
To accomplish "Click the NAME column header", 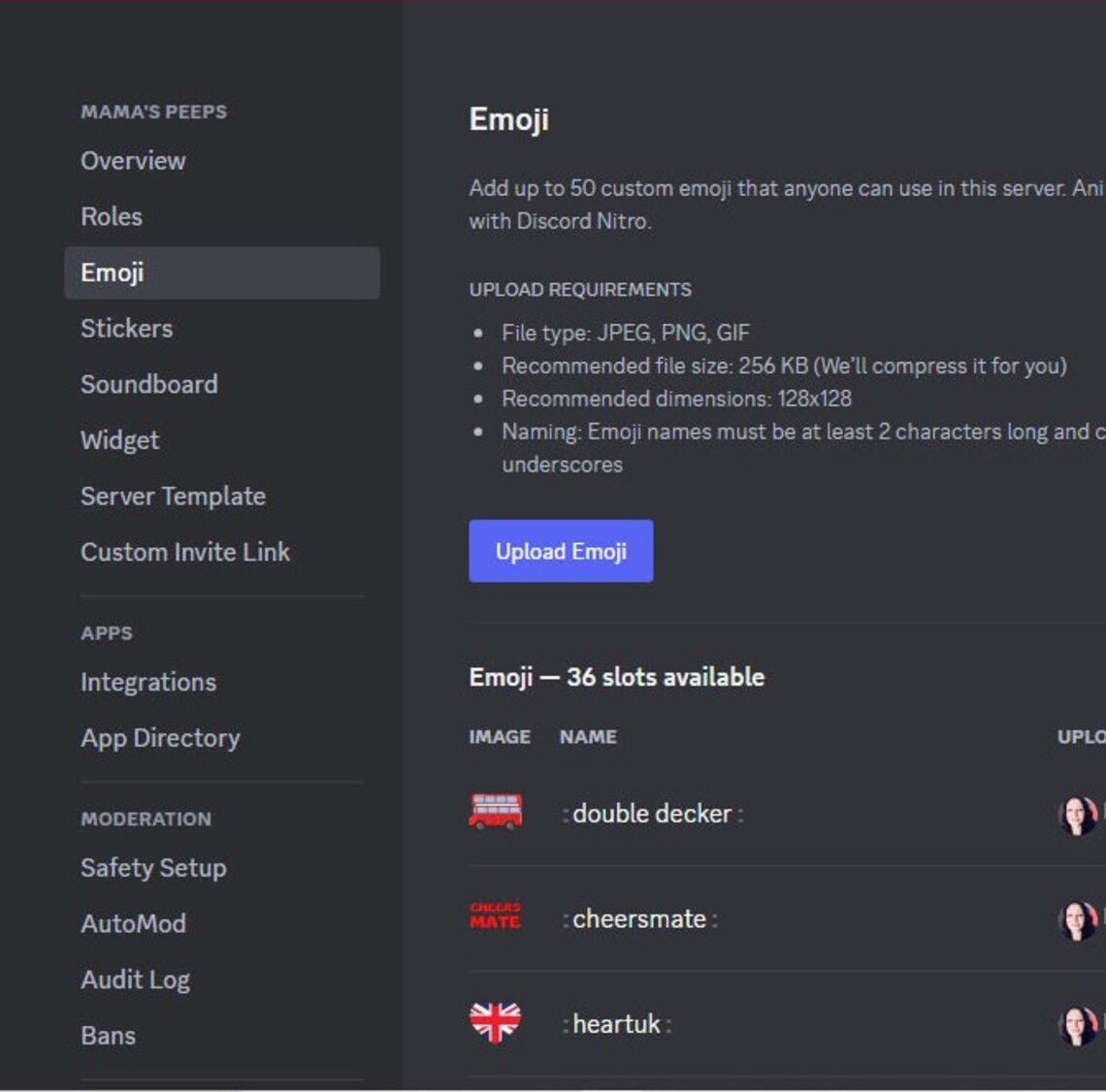I will point(588,737).
